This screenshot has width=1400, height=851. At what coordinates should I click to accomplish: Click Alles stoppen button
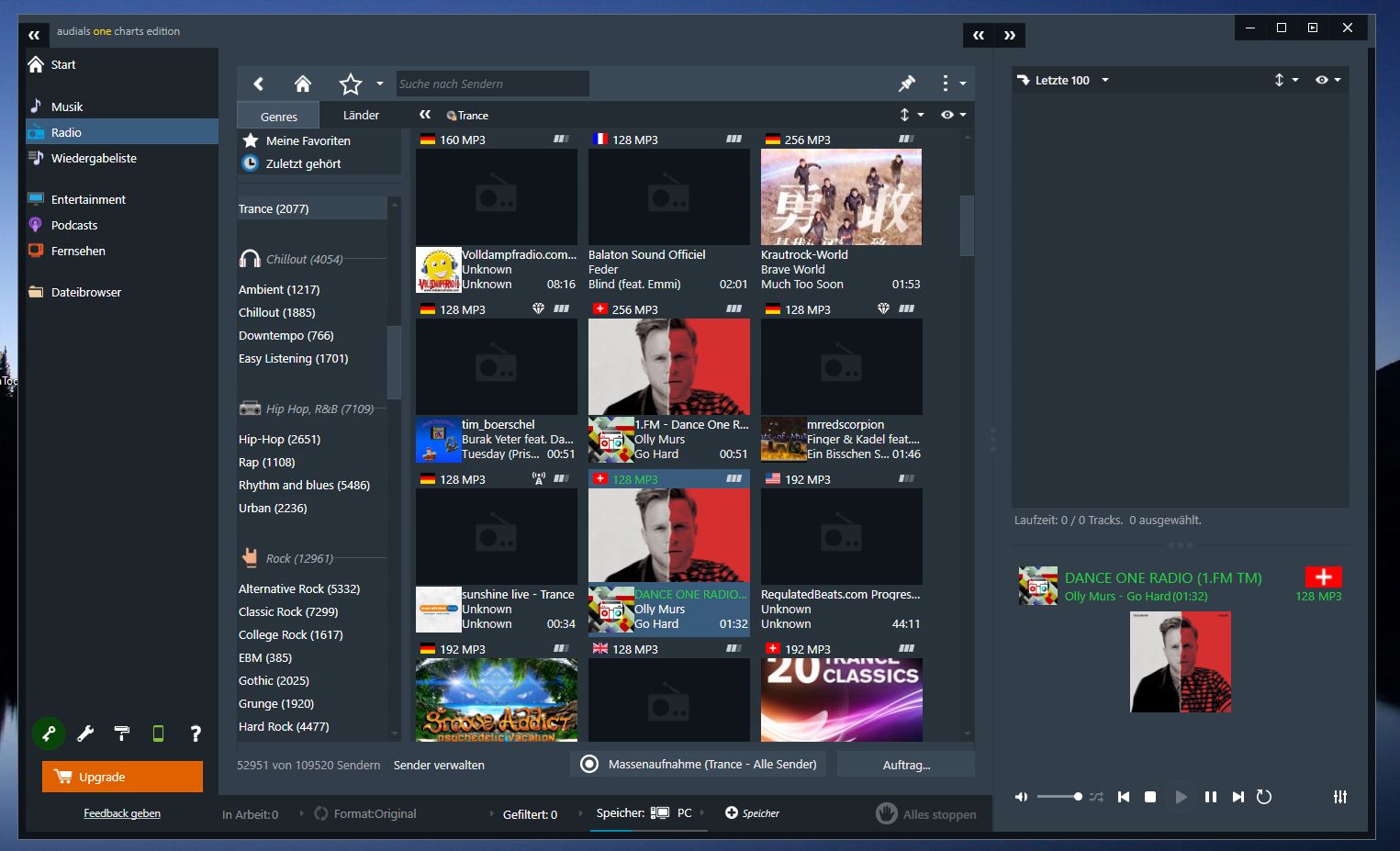pyautogui.click(x=927, y=813)
